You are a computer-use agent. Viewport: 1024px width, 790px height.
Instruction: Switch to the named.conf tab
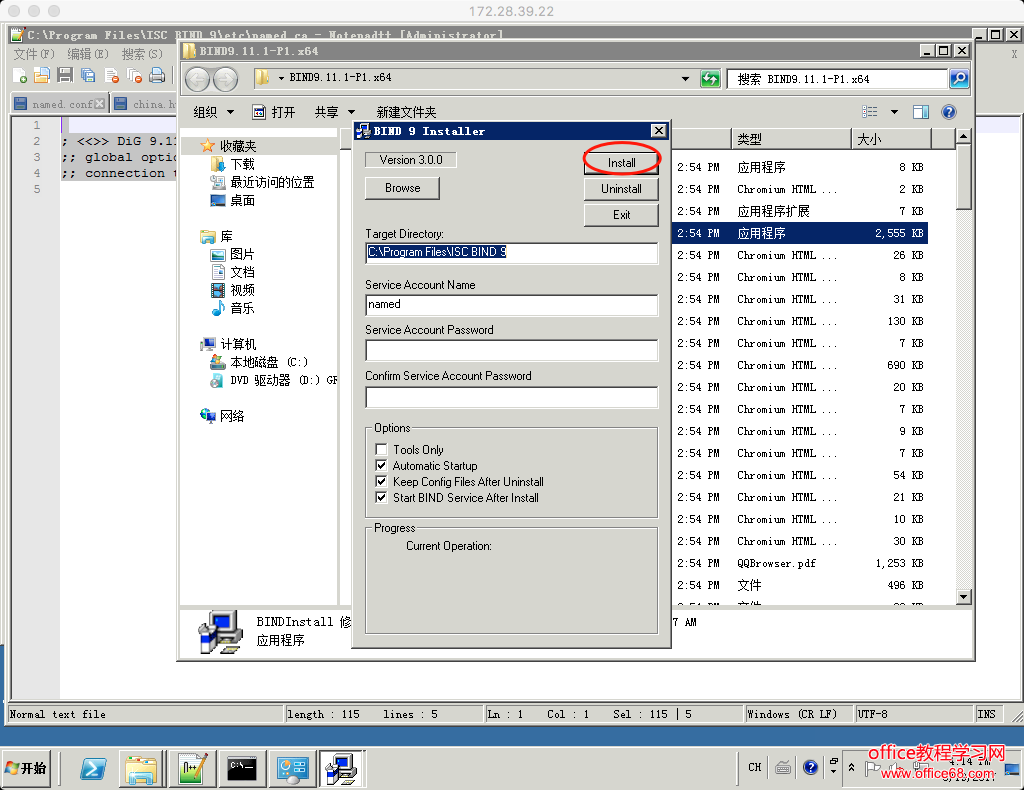[56, 104]
